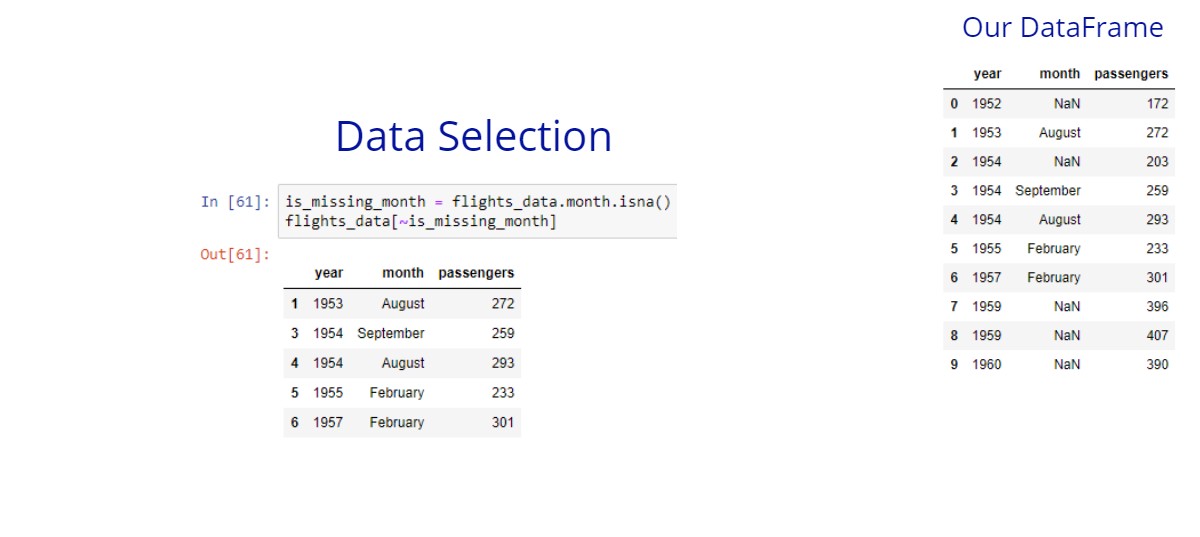Screen dimensions: 1200x537
Task: Click the Our DataFrame heading
Action: coord(1062,28)
